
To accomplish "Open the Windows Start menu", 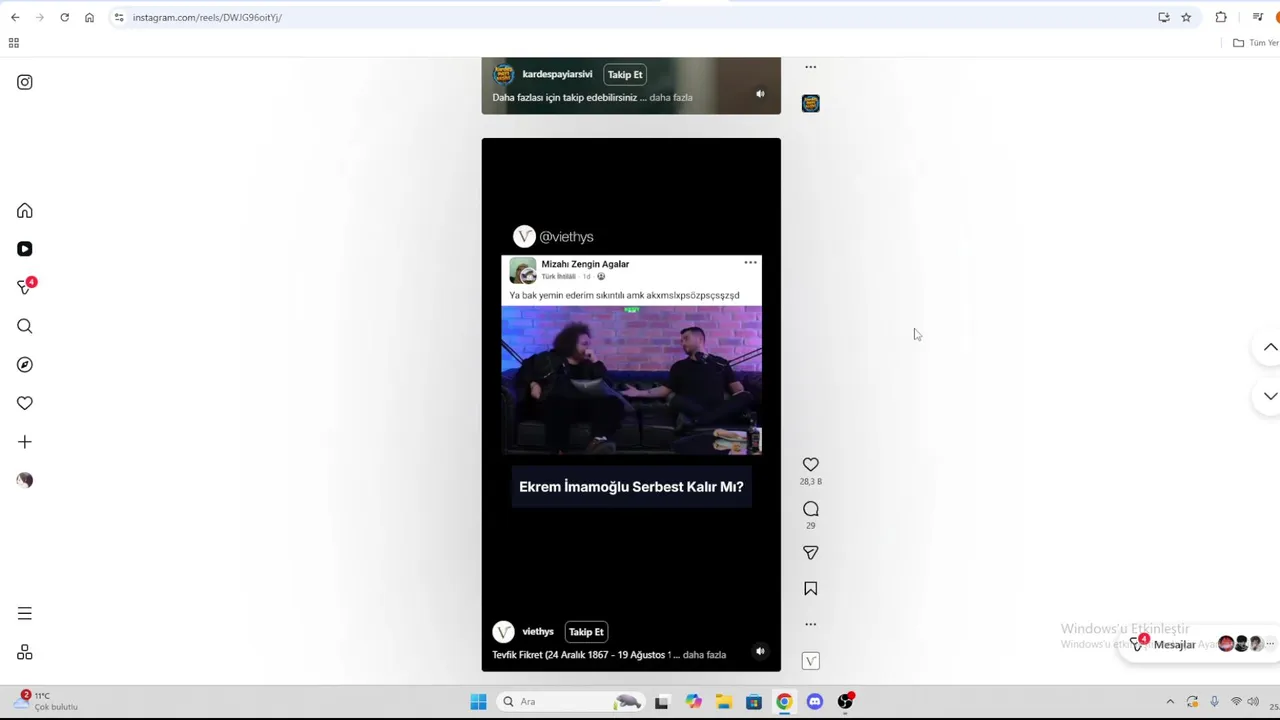I will tap(478, 702).
